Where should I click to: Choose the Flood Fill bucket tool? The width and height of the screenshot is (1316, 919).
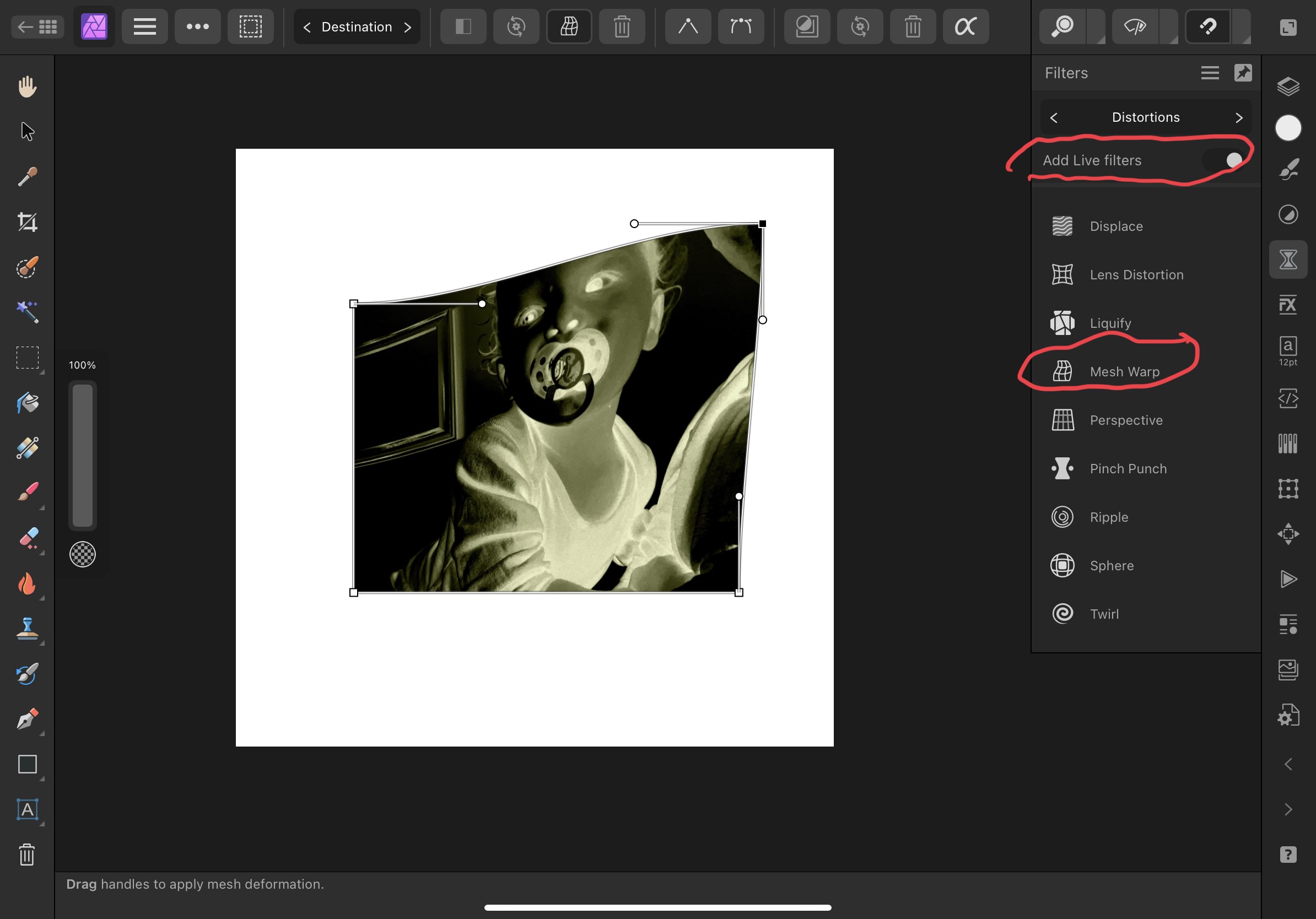coord(27,403)
